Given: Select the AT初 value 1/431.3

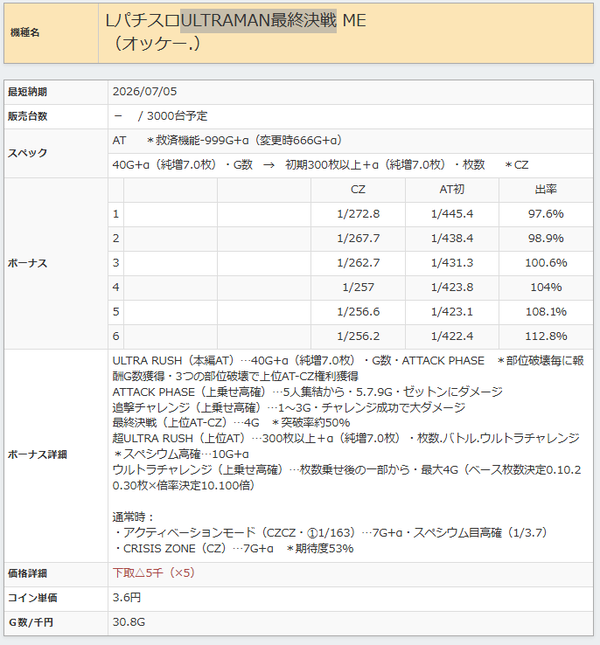Looking at the screenshot, I should click(452, 263).
